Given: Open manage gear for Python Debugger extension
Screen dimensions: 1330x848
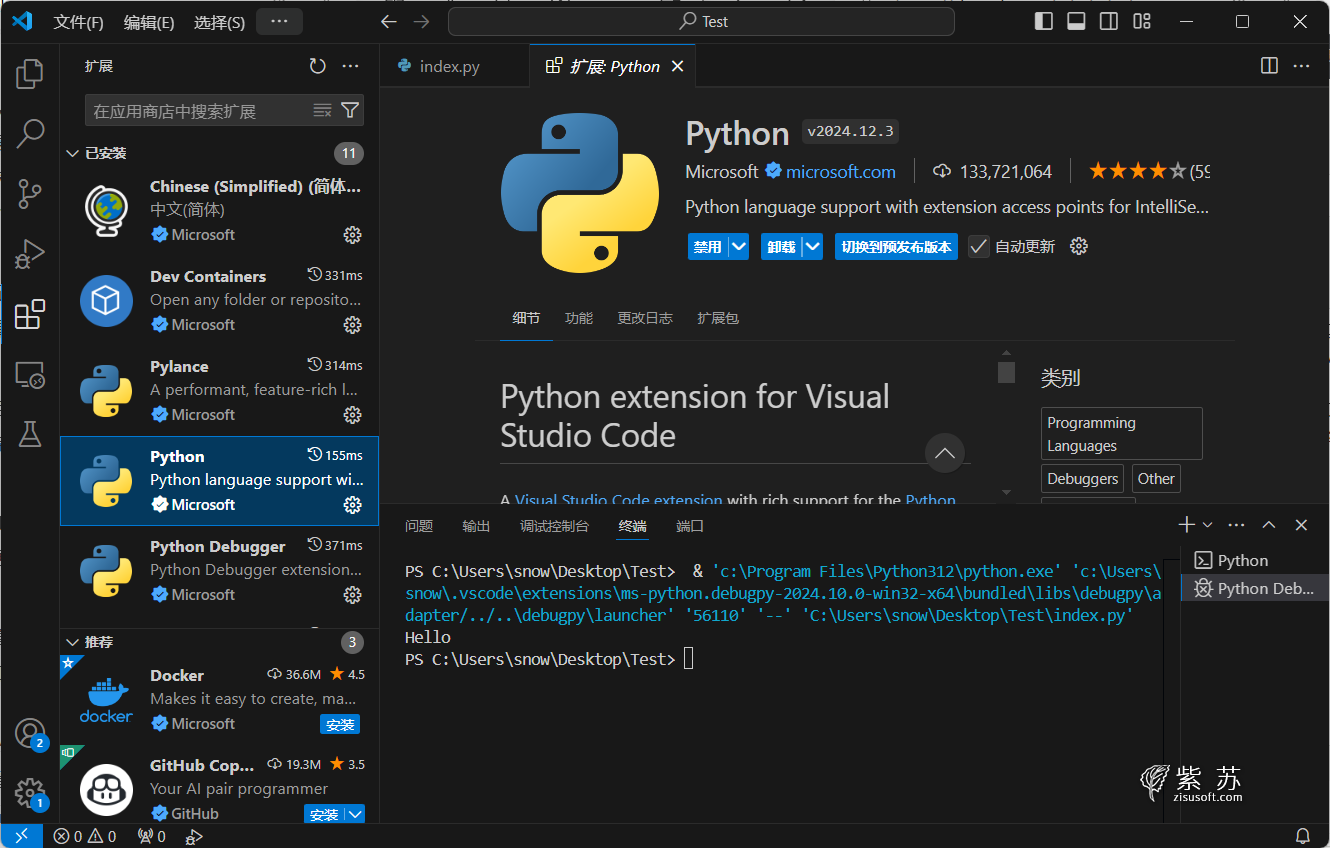Looking at the screenshot, I should (x=352, y=595).
